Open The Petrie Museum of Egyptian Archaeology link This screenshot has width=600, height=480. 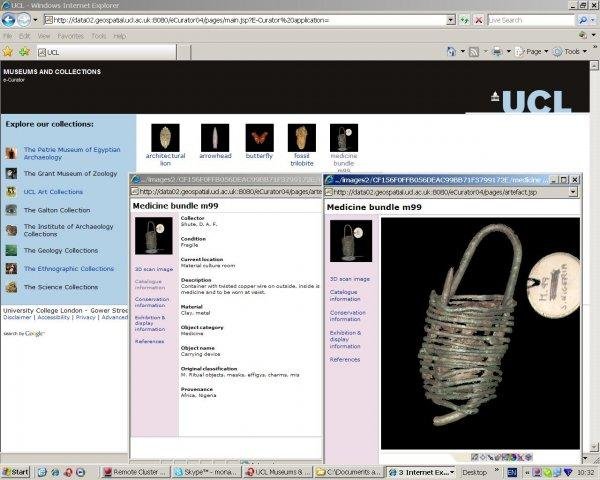point(72,153)
